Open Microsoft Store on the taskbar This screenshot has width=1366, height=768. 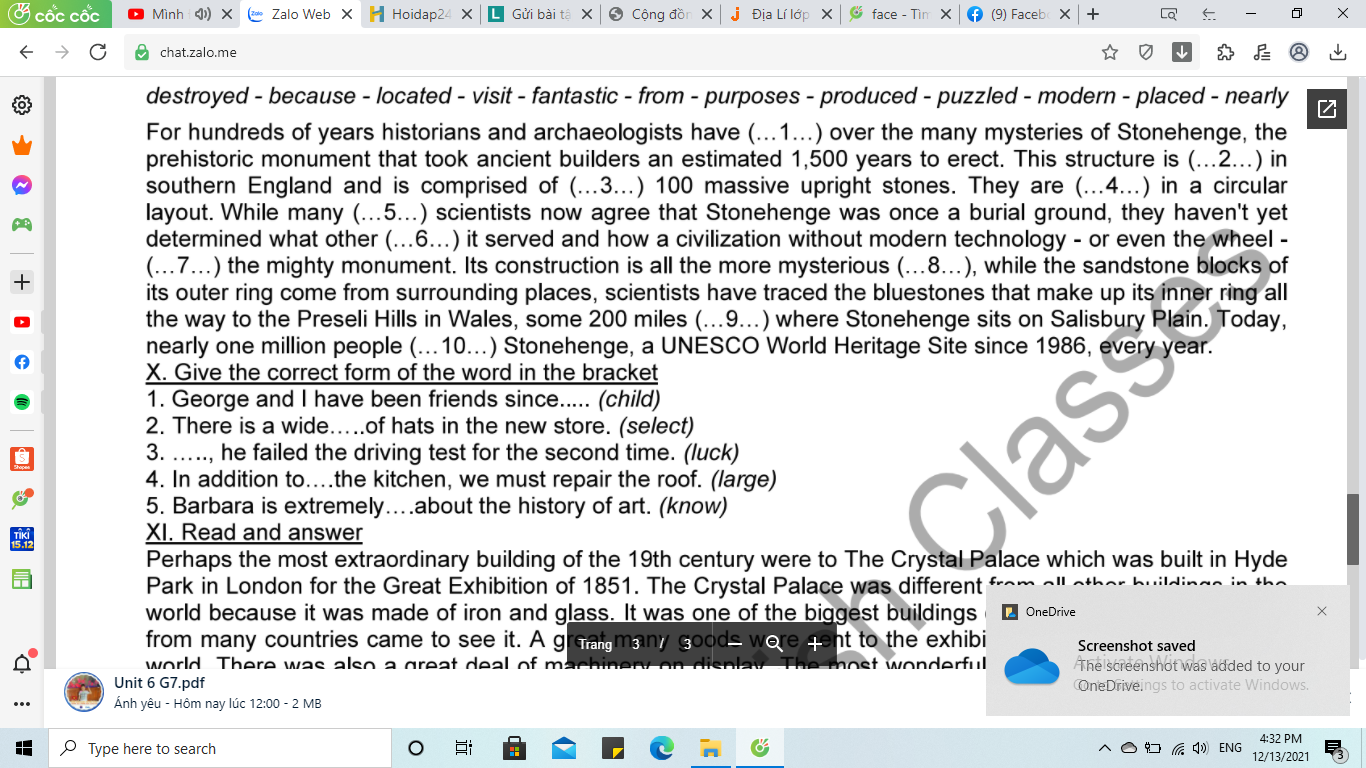click(x=514, y=748)
